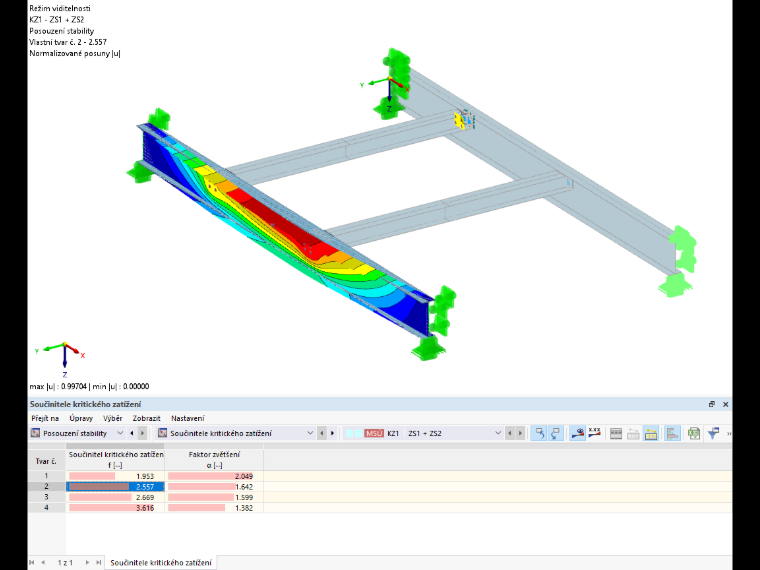Close the Součinitele kritického zatížení panel
The width and height of the screenshot is (760, 570).
coord(726,404)
